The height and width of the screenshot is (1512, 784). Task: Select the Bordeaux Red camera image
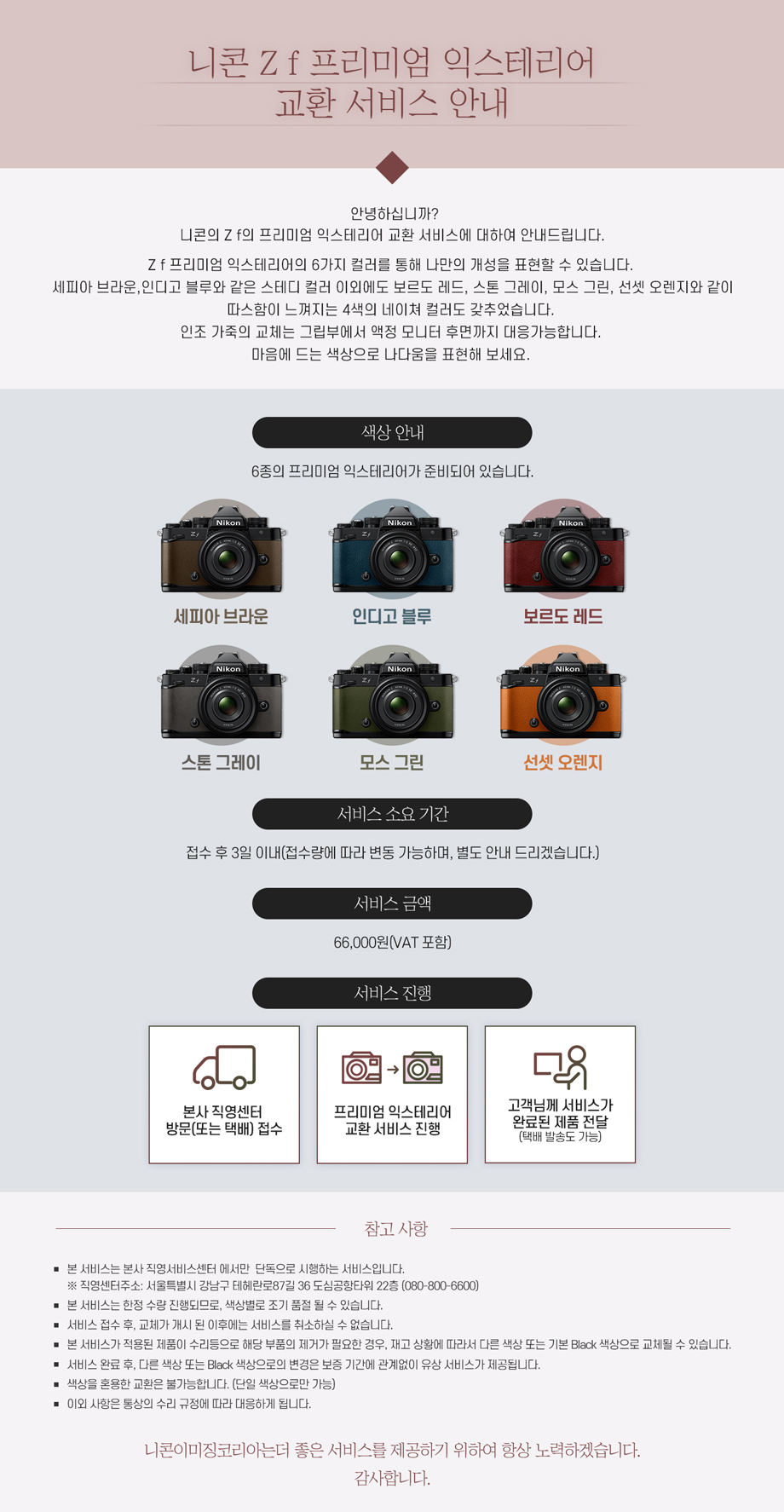tap(563, 550)
